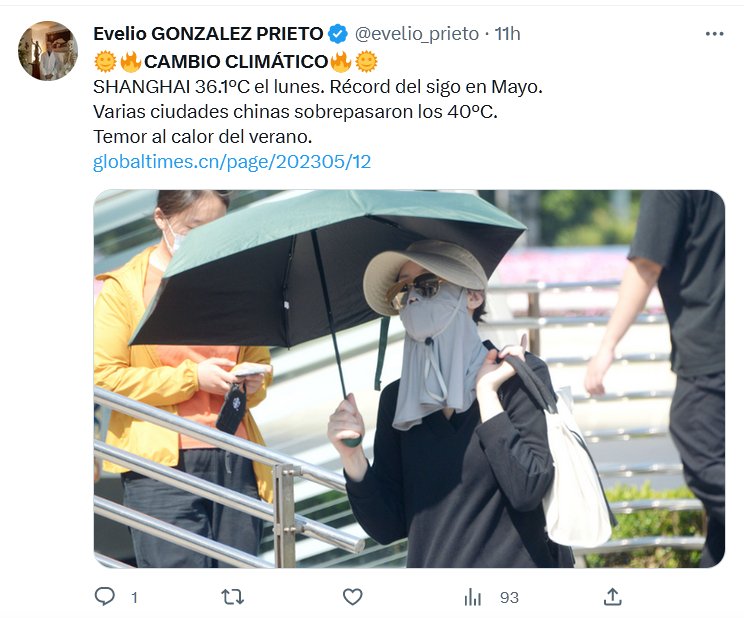Image resolution: width=744 pixels, height=618 pixels.
Task: Click the CAMBIO CLIMÁTICO headline text
Action: click(236, 62)
